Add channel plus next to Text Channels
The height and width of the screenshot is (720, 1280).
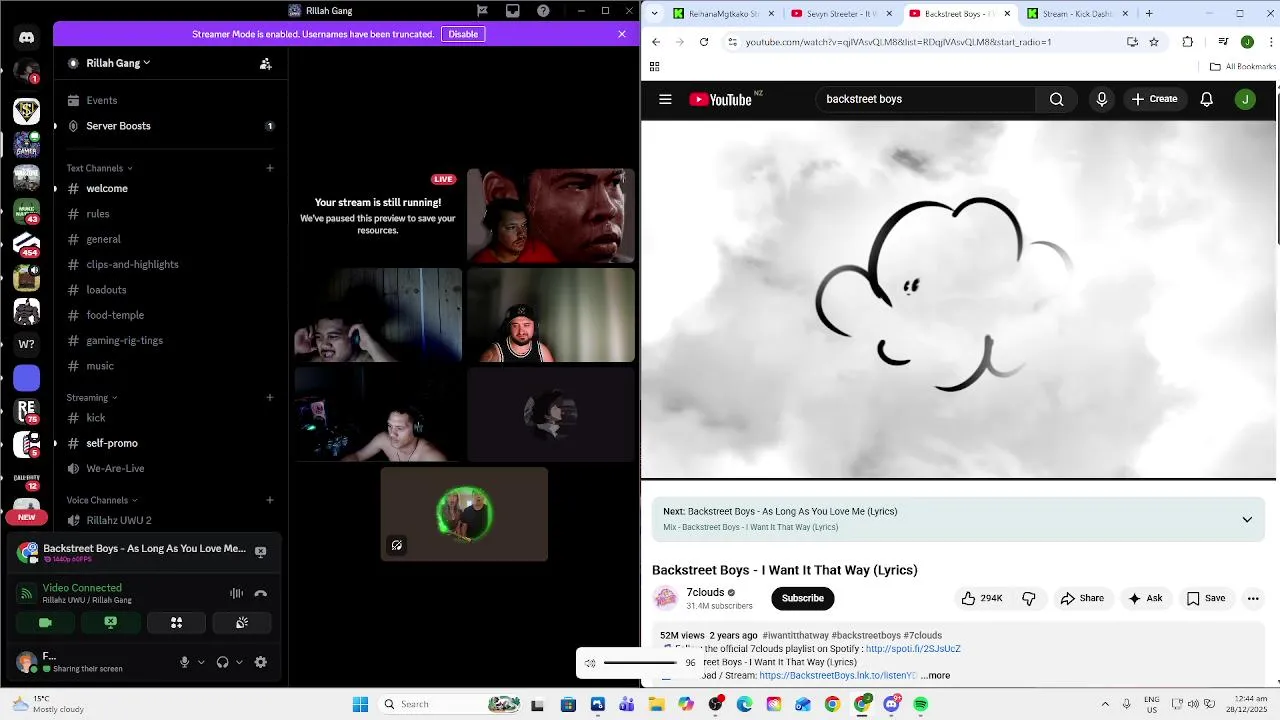[x=270, y=168]
